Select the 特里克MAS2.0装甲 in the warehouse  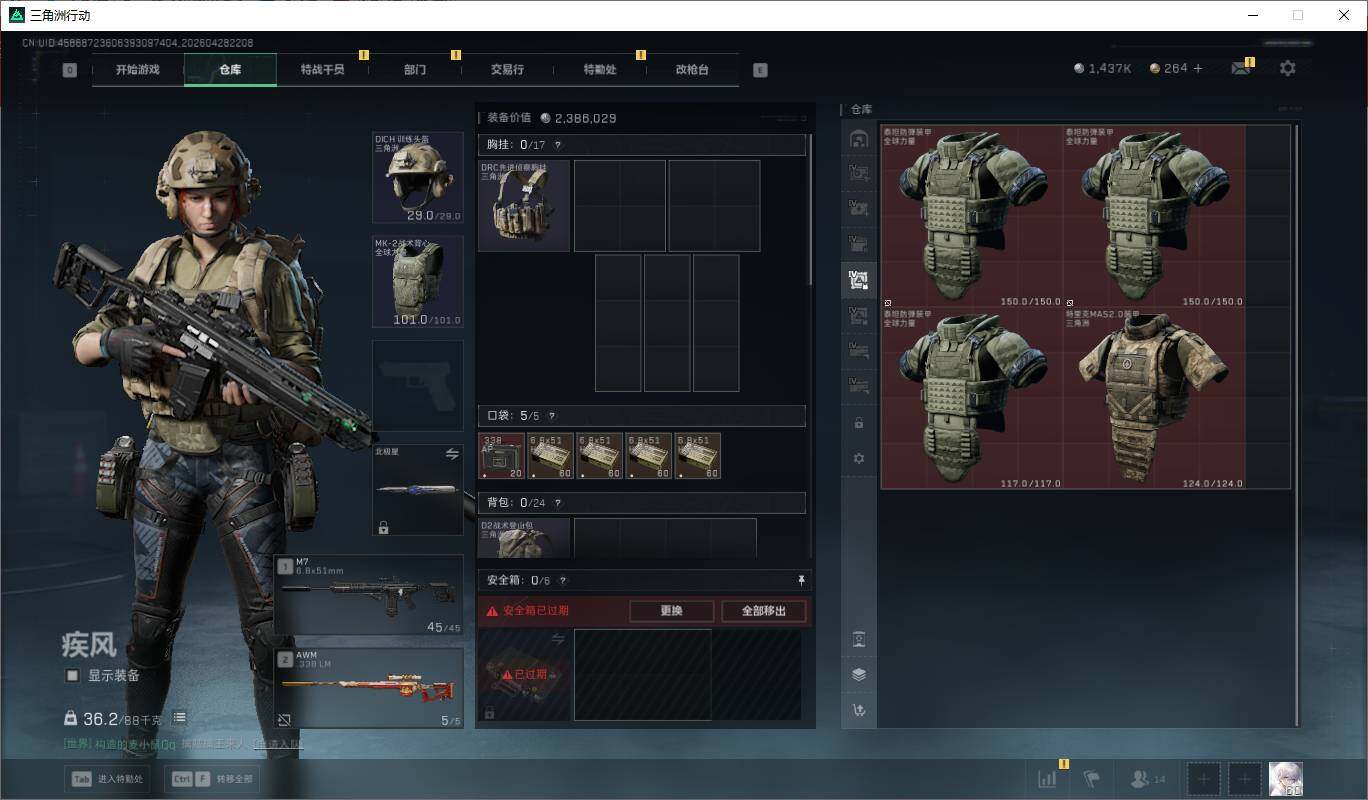[x=1155, y=398]
